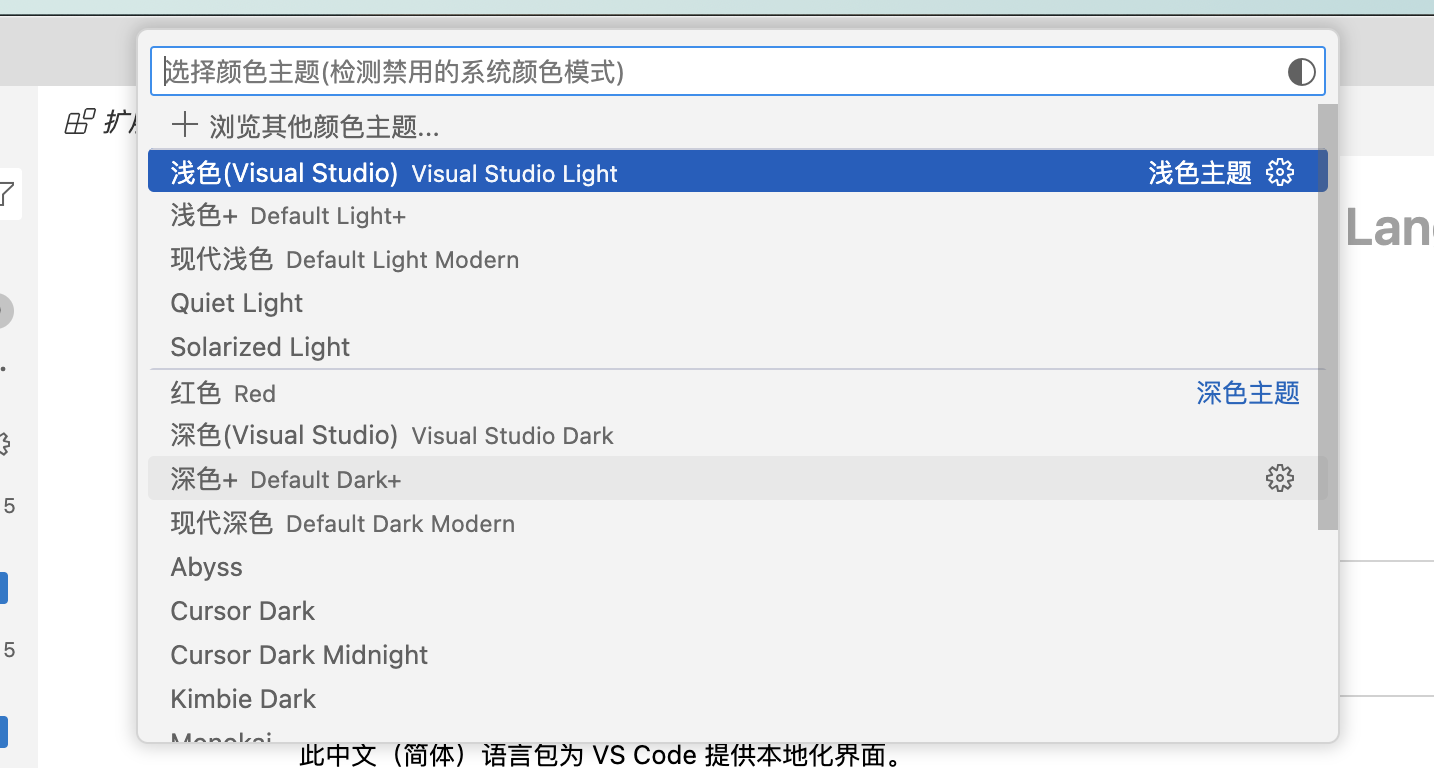The width and height of the screenshot is (1434, 768).
Task: Pick the Visual Studio Dark theme
Action: (392, 436)
